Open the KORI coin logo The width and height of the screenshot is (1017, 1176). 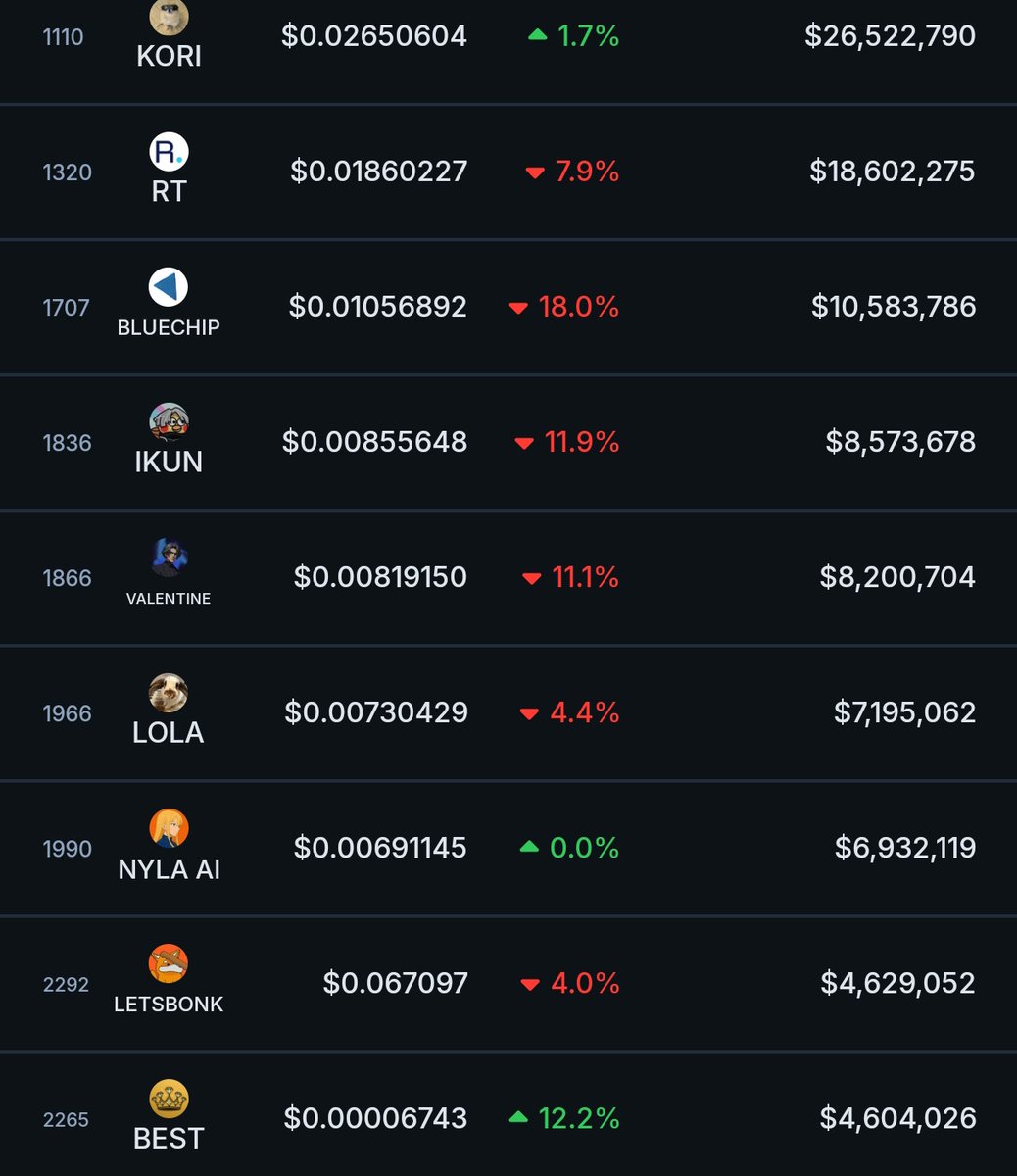tap(169, 17)
